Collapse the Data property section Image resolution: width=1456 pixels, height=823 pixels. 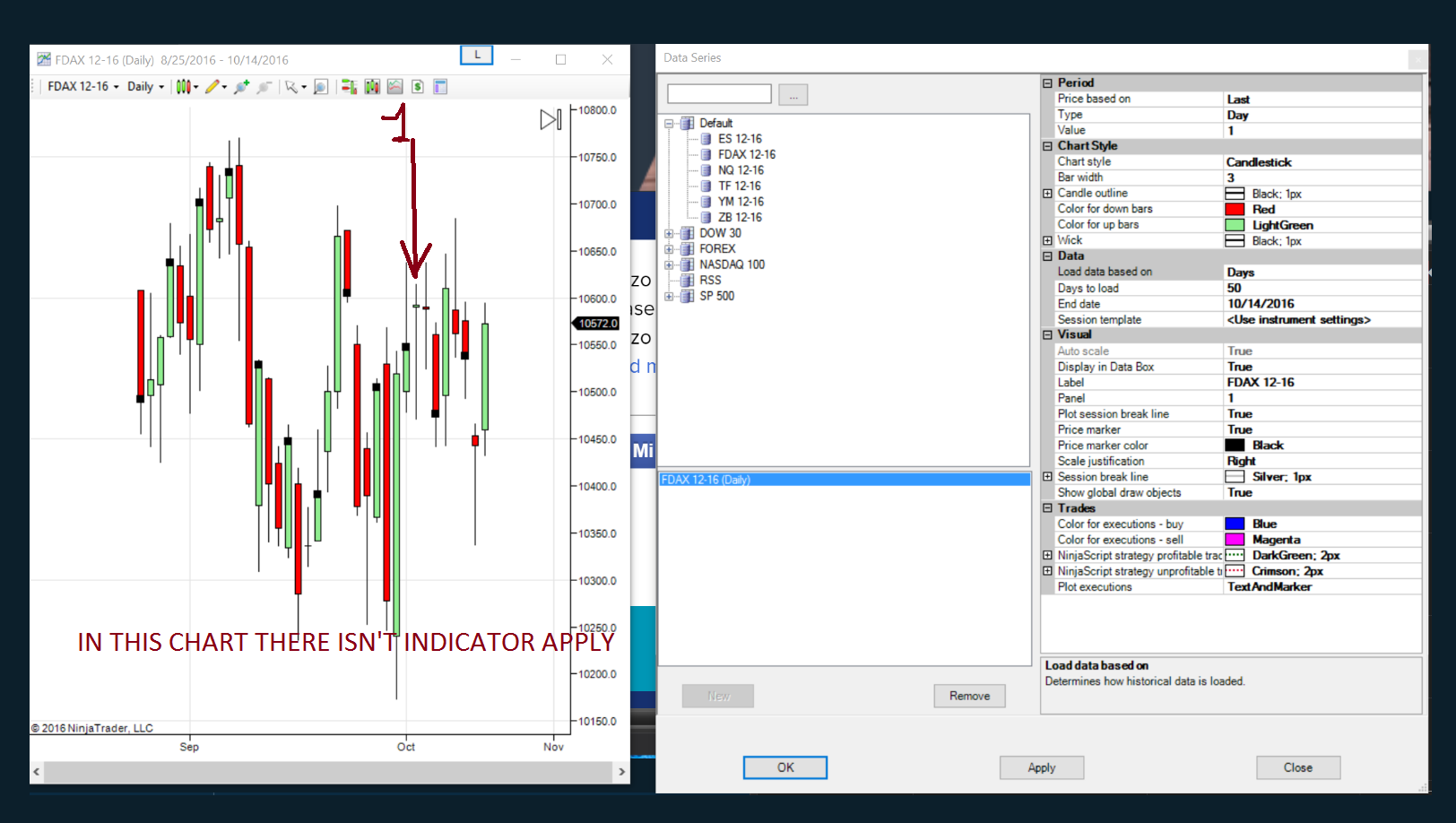coord(1047,256)
